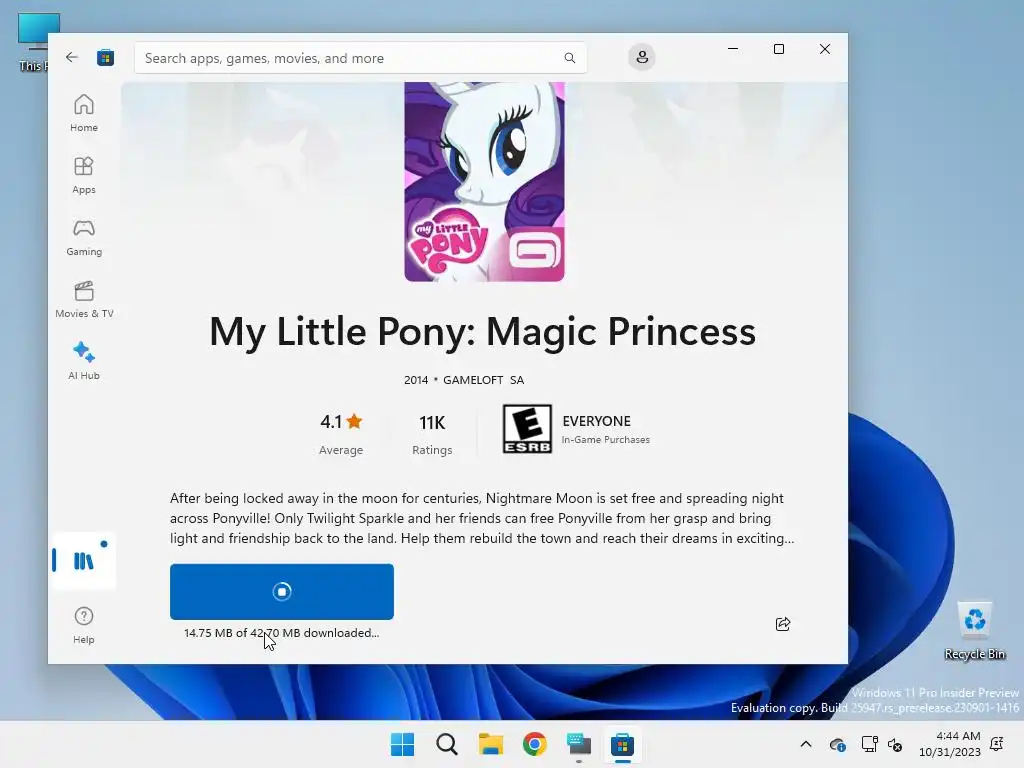Click the In-Game Purchases label
Image resolution: width=1024 pixels, height=768 pixels.
(x=605, y=440)
